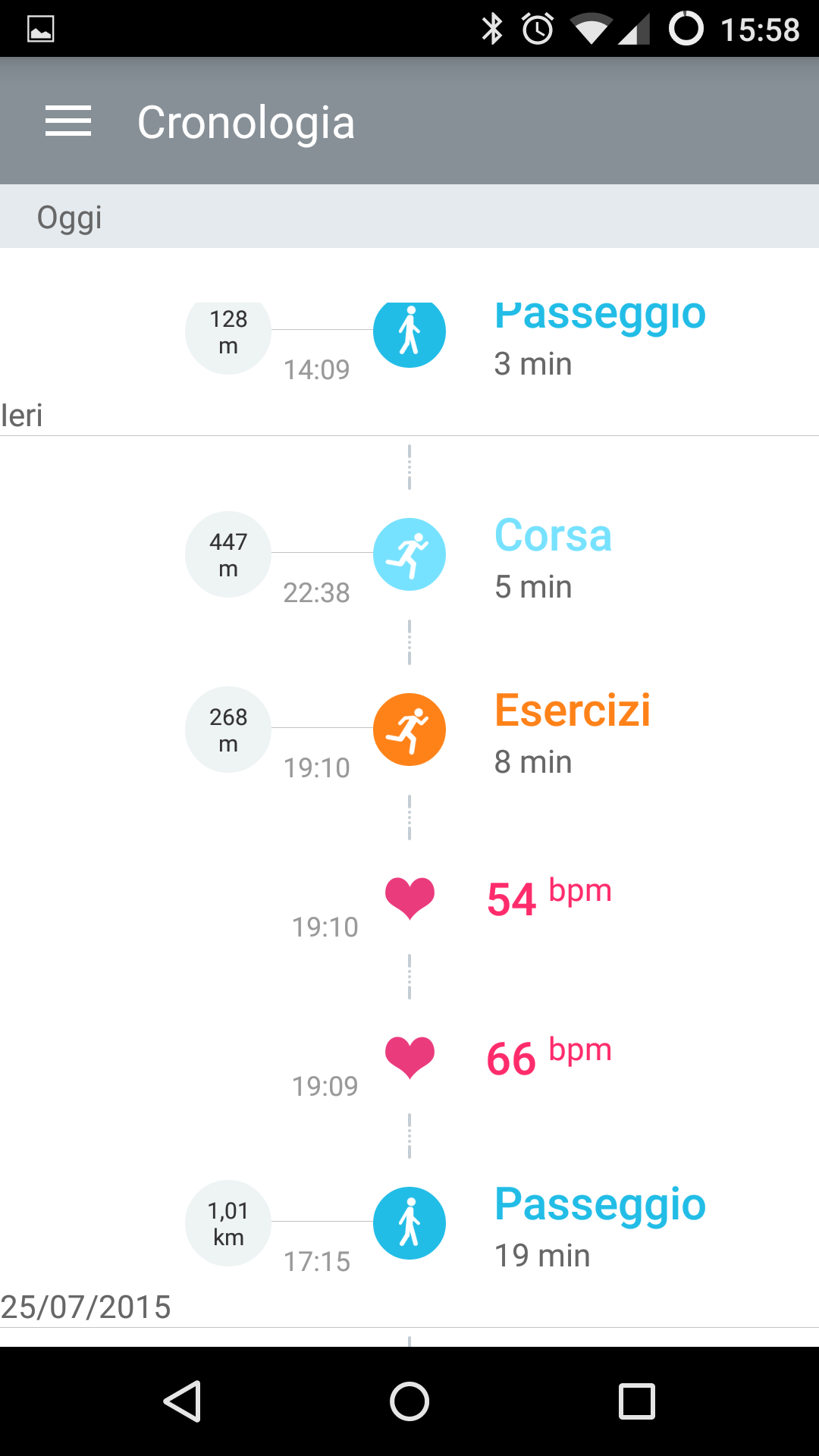Select the 447 m distance bubble

point(228,554)
